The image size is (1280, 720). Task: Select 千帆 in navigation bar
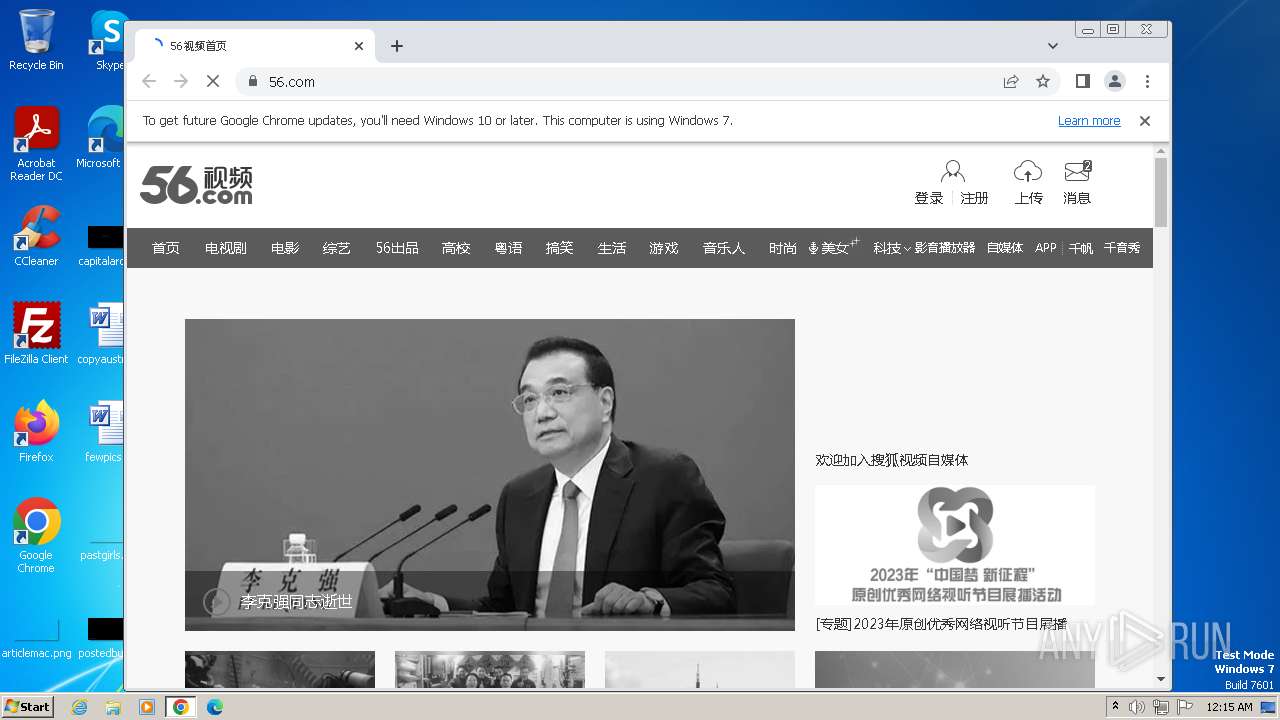click(x=1081, y=248)
